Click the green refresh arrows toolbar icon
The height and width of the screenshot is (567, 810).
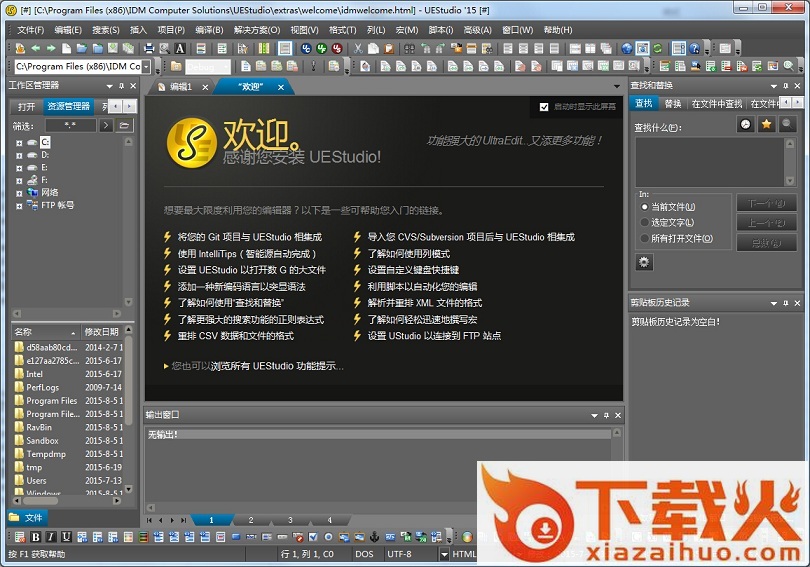(x=658, y=49)
